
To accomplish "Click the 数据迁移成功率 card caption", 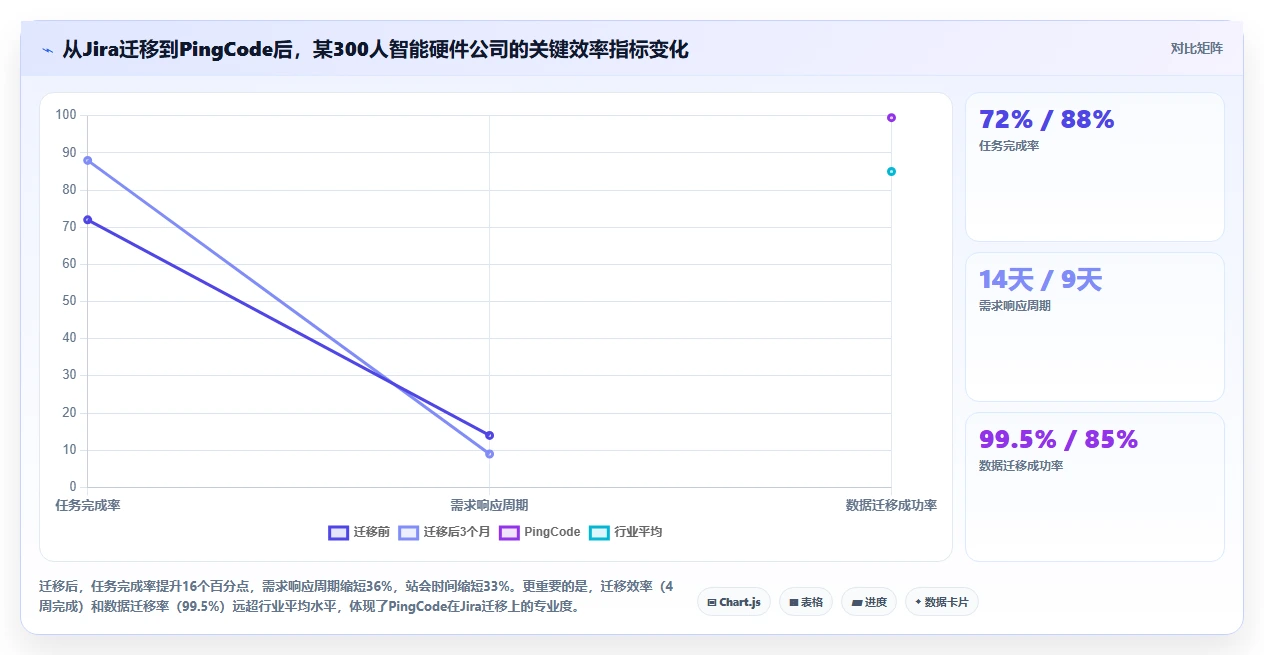I will (1021, 466).
